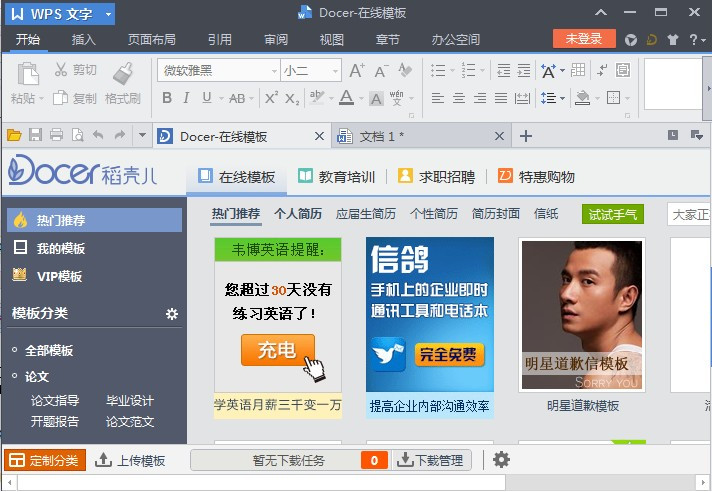Click the decrease font size icon

381,70
